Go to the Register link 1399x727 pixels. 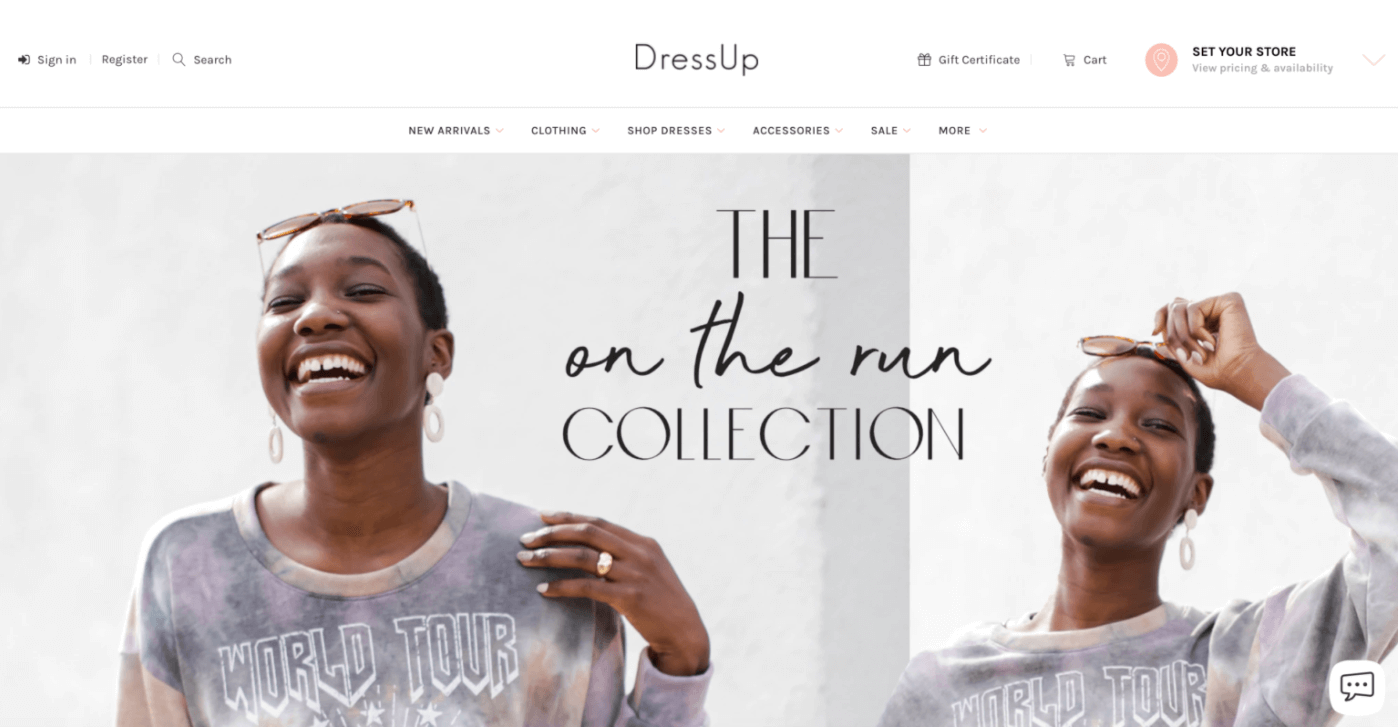(124, 59)
